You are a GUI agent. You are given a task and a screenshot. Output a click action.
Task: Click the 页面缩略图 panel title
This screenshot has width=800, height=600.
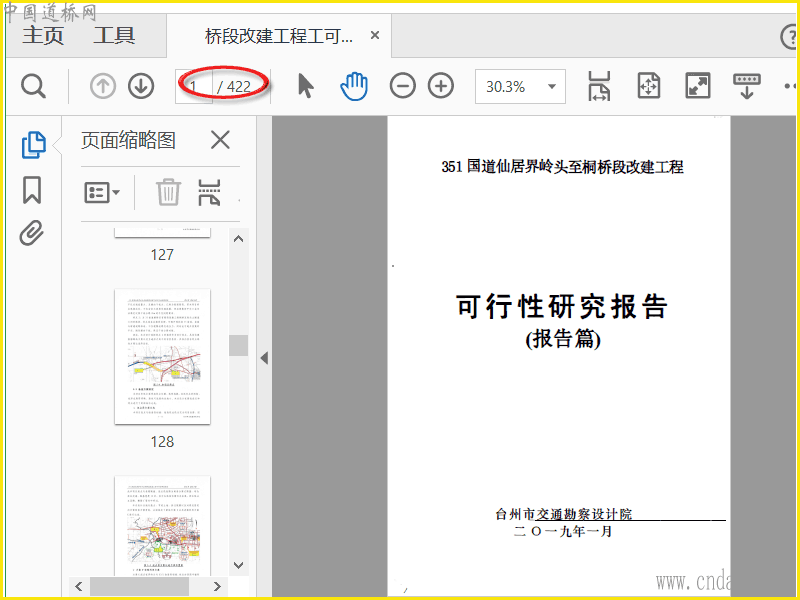(x=129, y=140)
